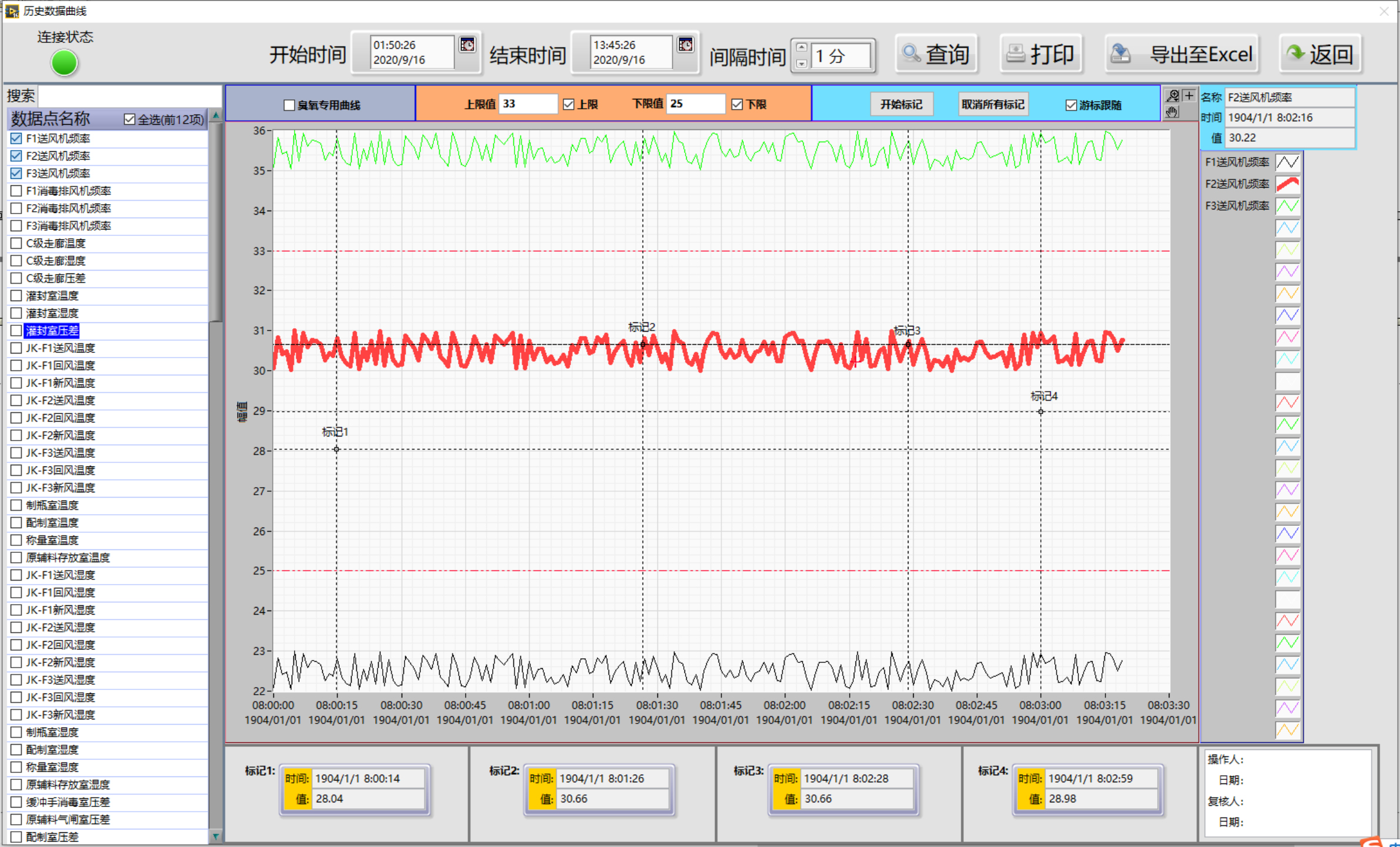This screenshot has height=847, width=1400.
Task: Click the 标记4 marker on the chart
Action: coord(1041,412)
